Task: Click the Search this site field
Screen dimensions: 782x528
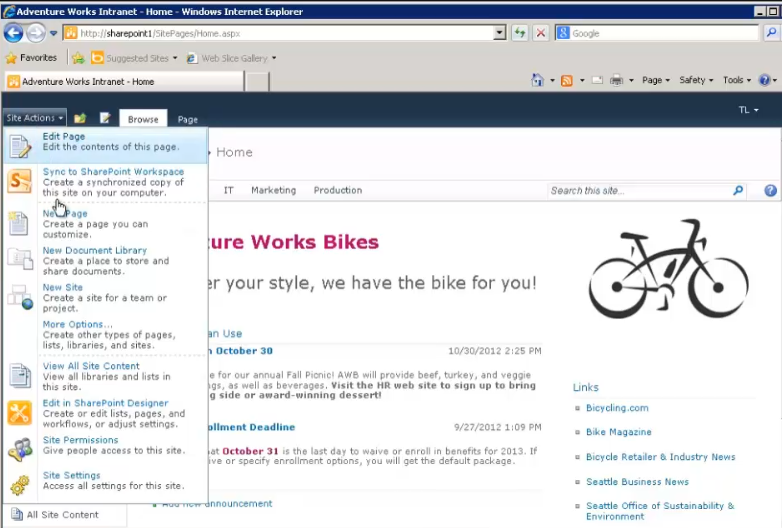Action: tap(639, 190)
